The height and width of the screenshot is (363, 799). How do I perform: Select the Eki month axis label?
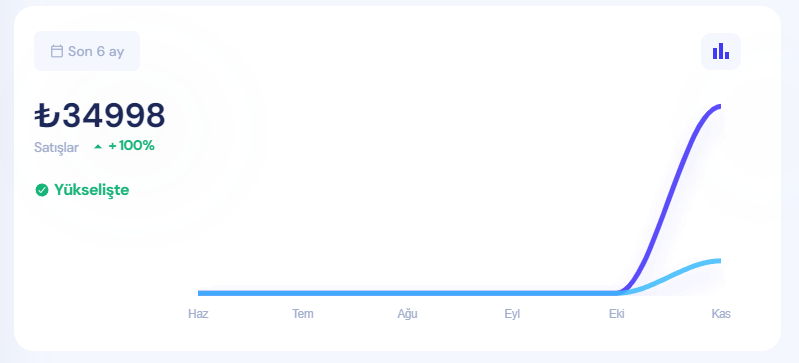(617, 314)
